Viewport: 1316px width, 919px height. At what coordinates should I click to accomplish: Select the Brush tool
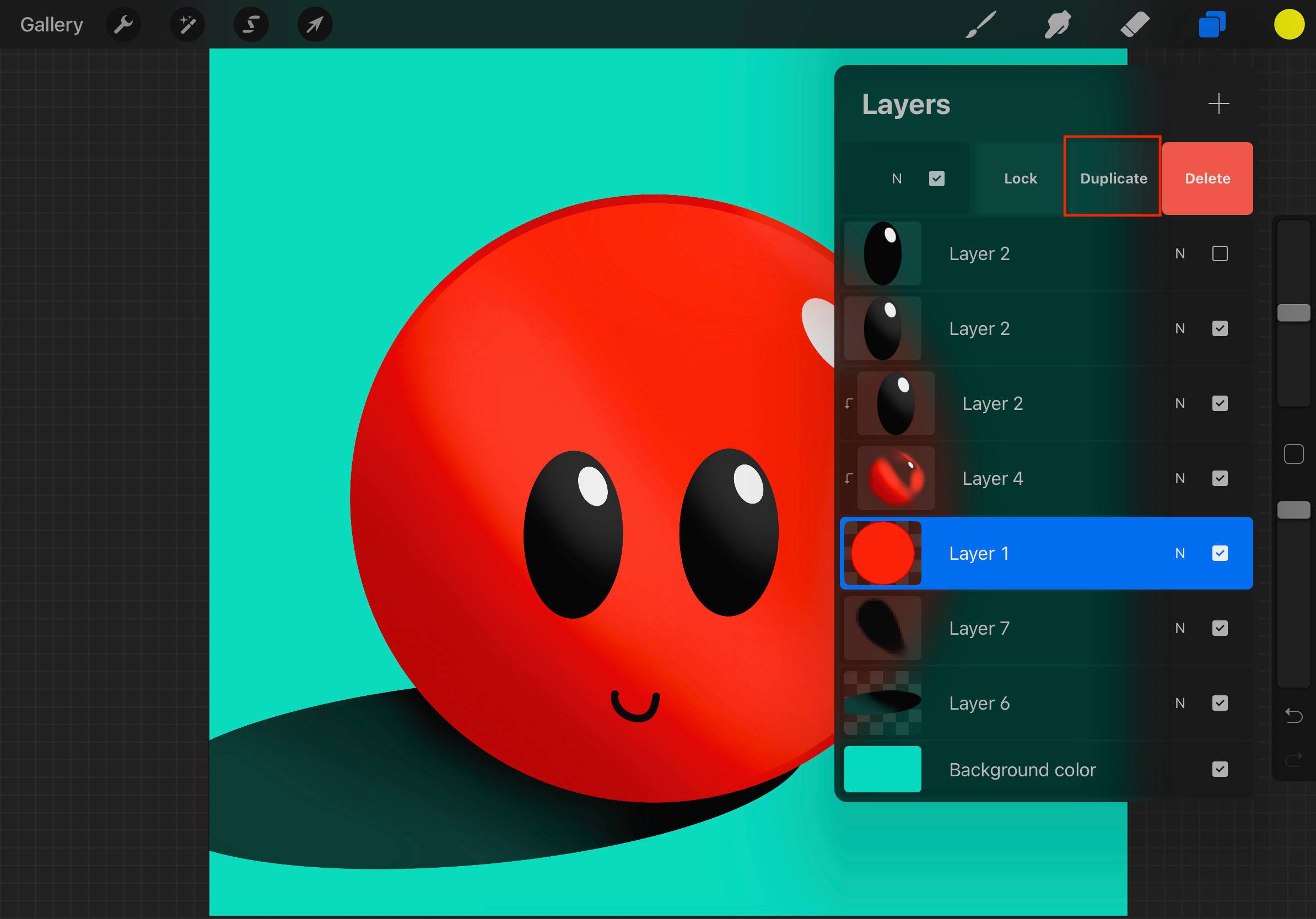coord(981,25)
